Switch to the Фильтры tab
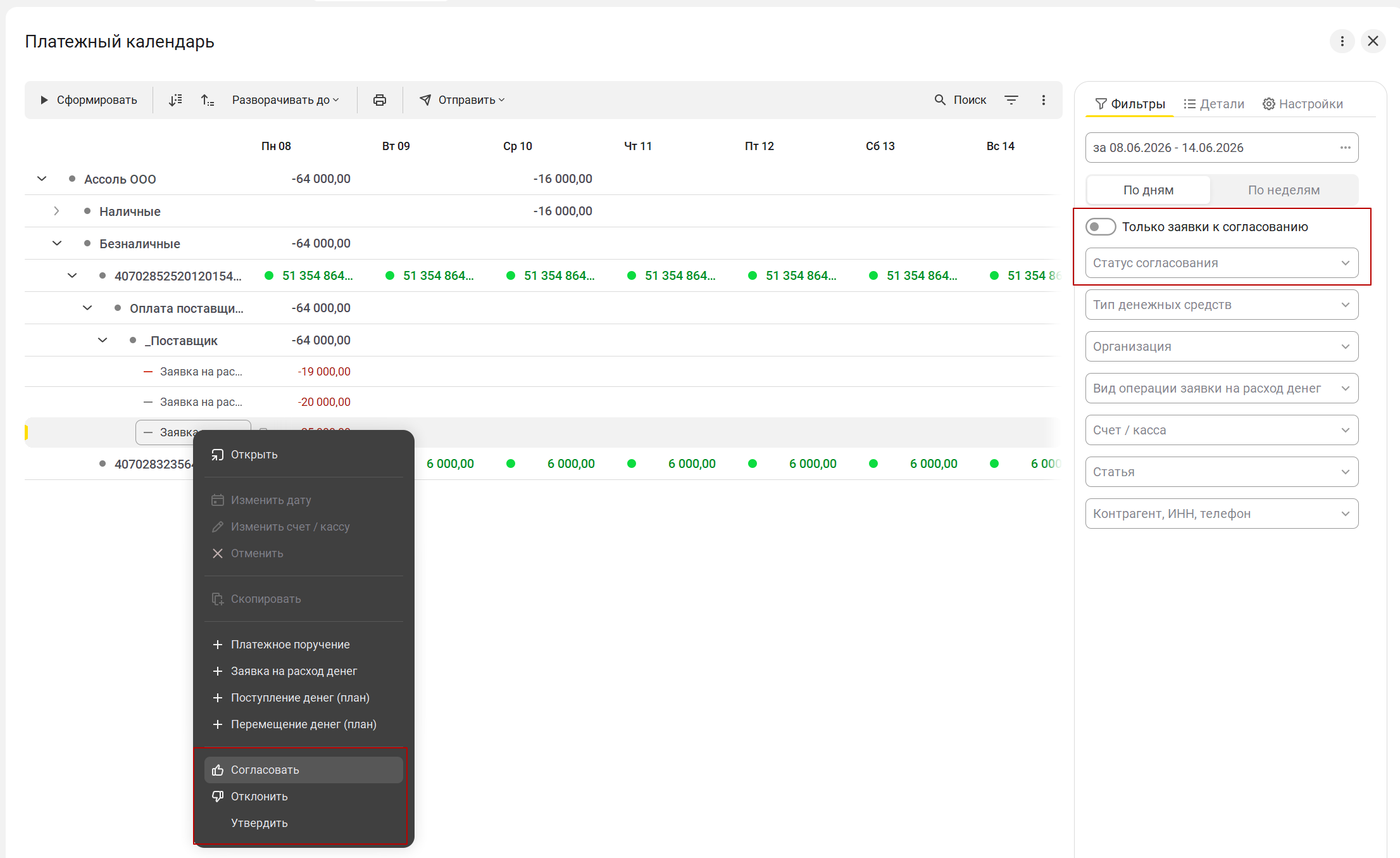The width and height of the screenshot is (1400, 858). tap(1130, 104)
